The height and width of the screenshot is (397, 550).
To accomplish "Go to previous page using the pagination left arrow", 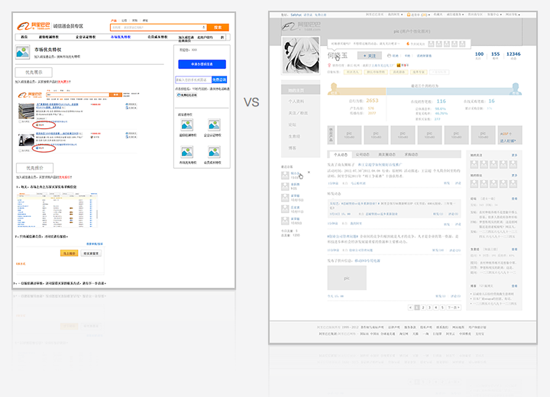I will (410, 308).
